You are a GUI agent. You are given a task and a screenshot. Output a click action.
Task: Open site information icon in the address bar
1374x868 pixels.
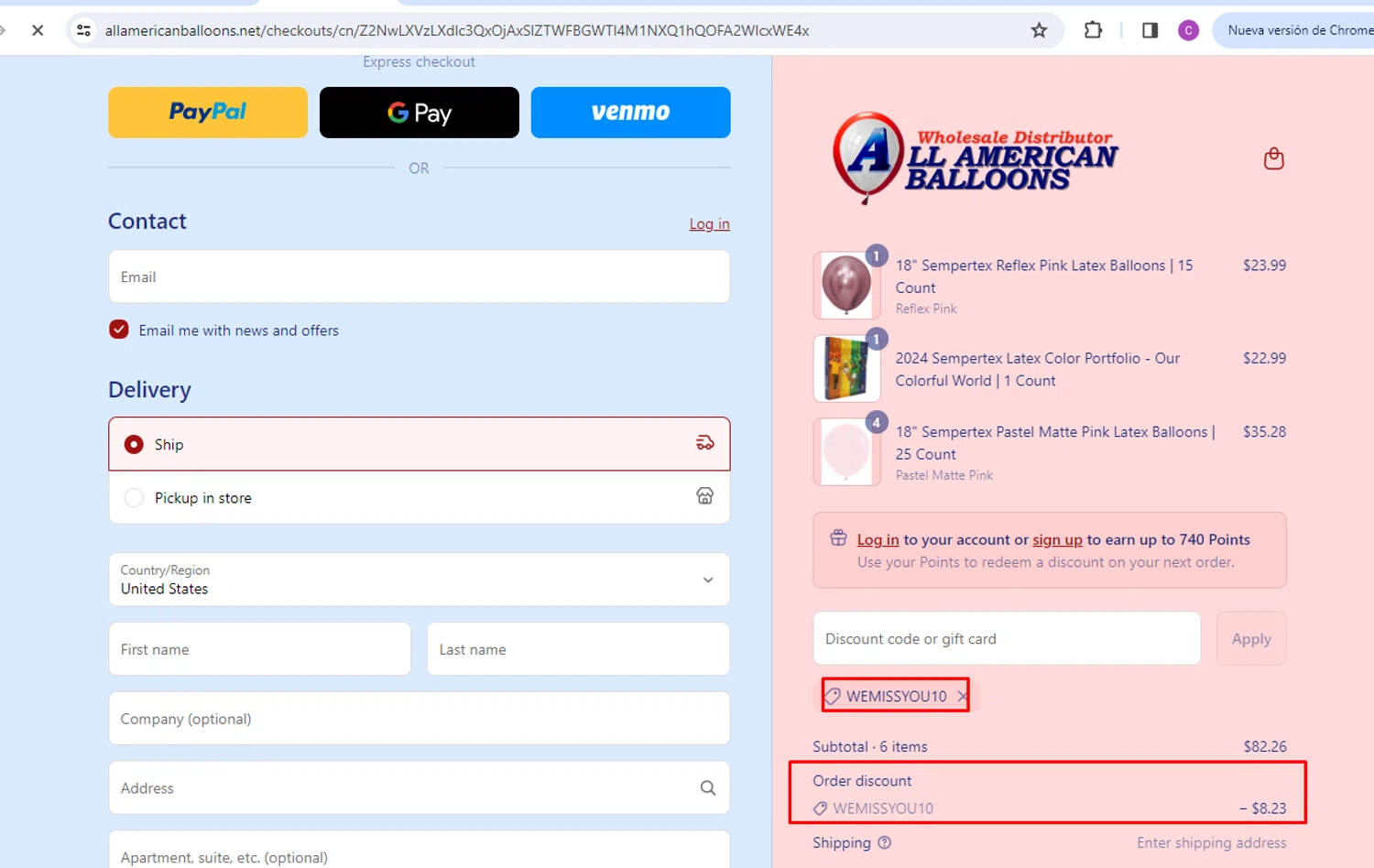coord(83,30)
